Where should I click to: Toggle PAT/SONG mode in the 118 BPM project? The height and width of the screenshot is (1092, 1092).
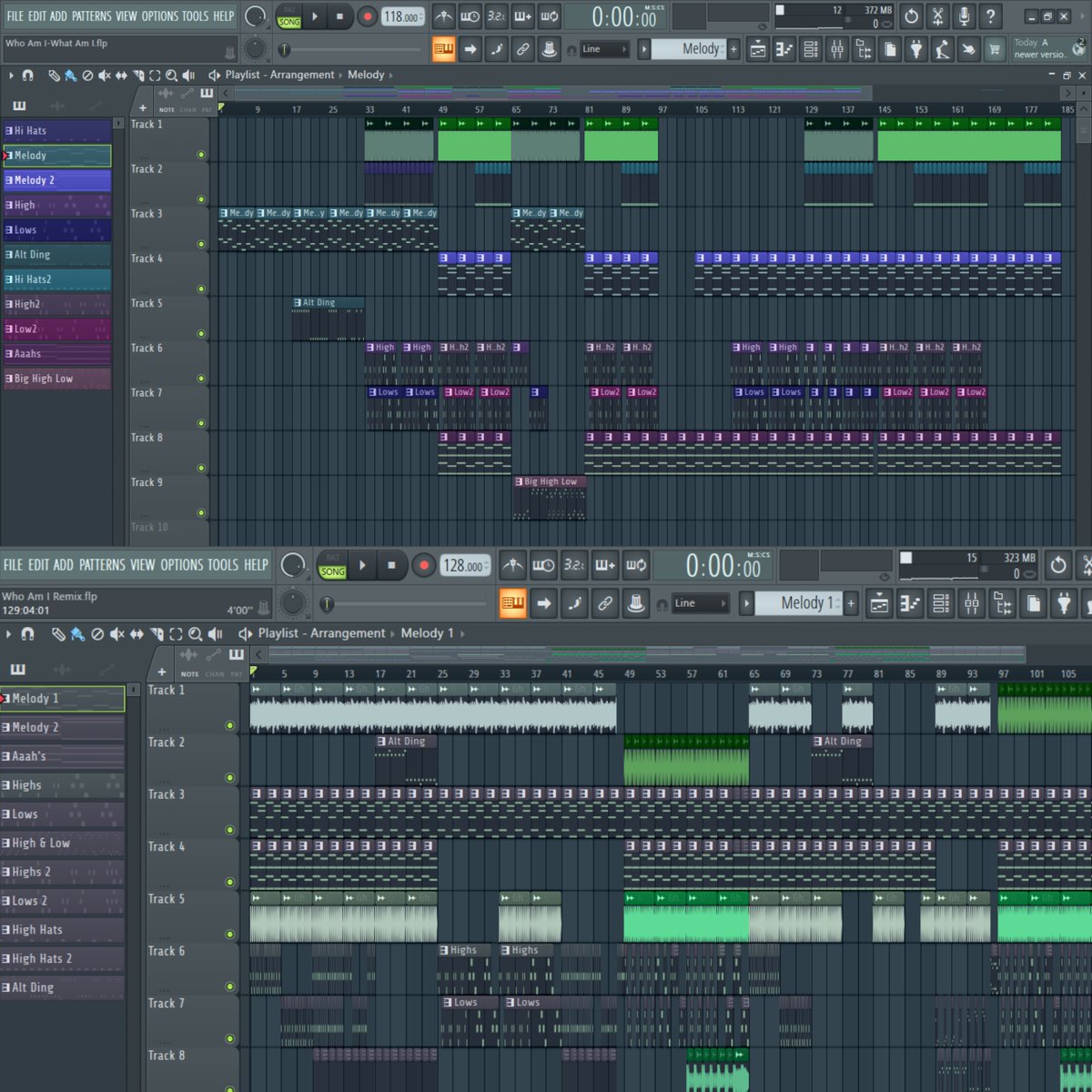(x=289, y=16)
